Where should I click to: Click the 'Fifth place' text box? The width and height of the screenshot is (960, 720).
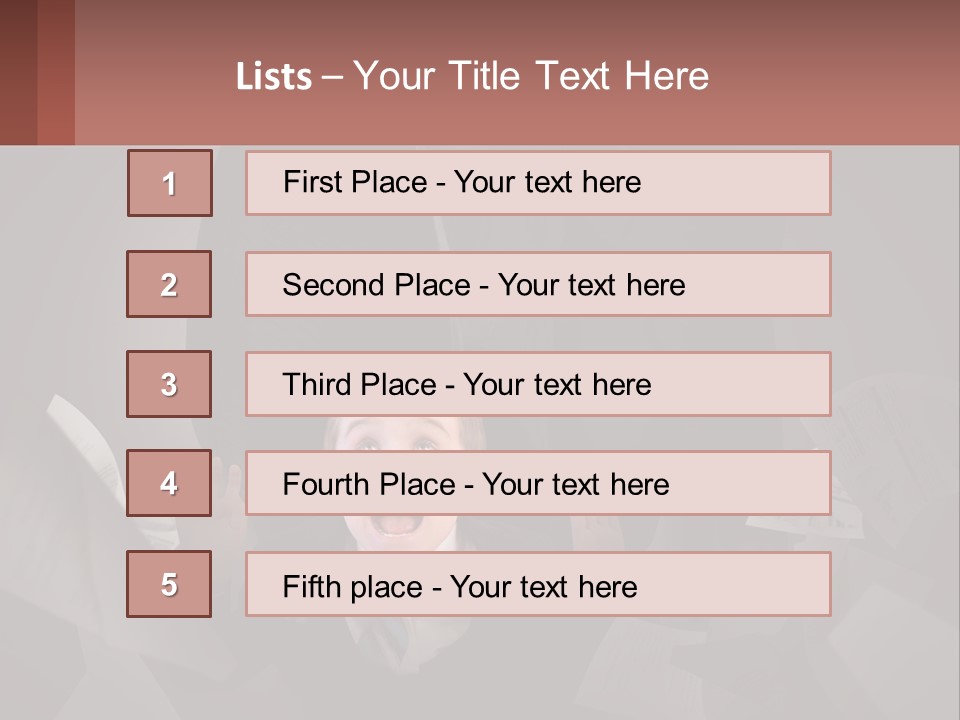click(538, 584)
